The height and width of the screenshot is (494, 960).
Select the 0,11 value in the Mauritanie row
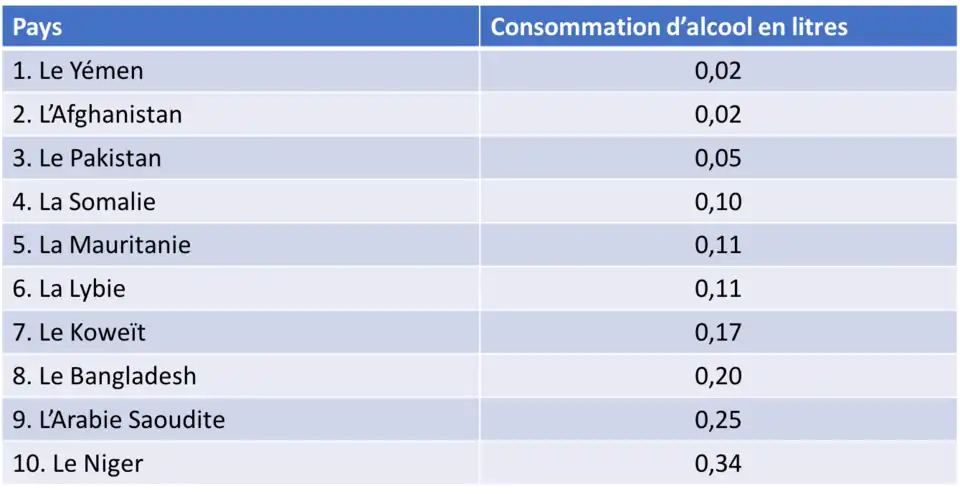point(718,245)
